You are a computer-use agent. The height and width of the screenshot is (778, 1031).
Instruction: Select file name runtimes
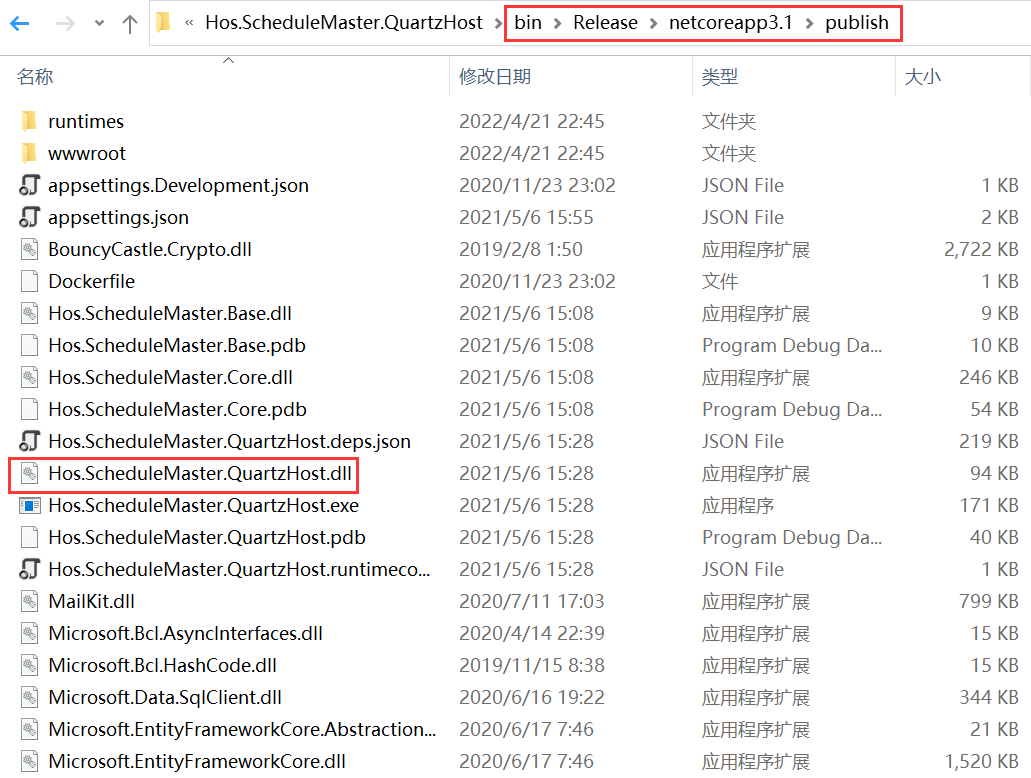(x=85, y=122)
